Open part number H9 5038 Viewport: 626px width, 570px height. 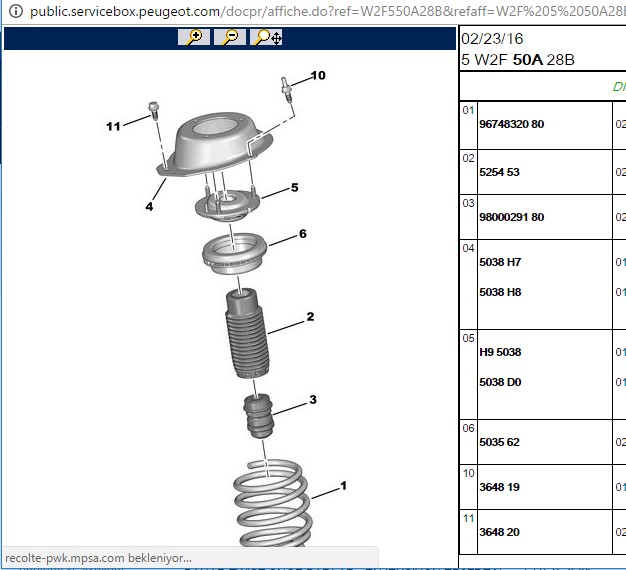point(500,352)
